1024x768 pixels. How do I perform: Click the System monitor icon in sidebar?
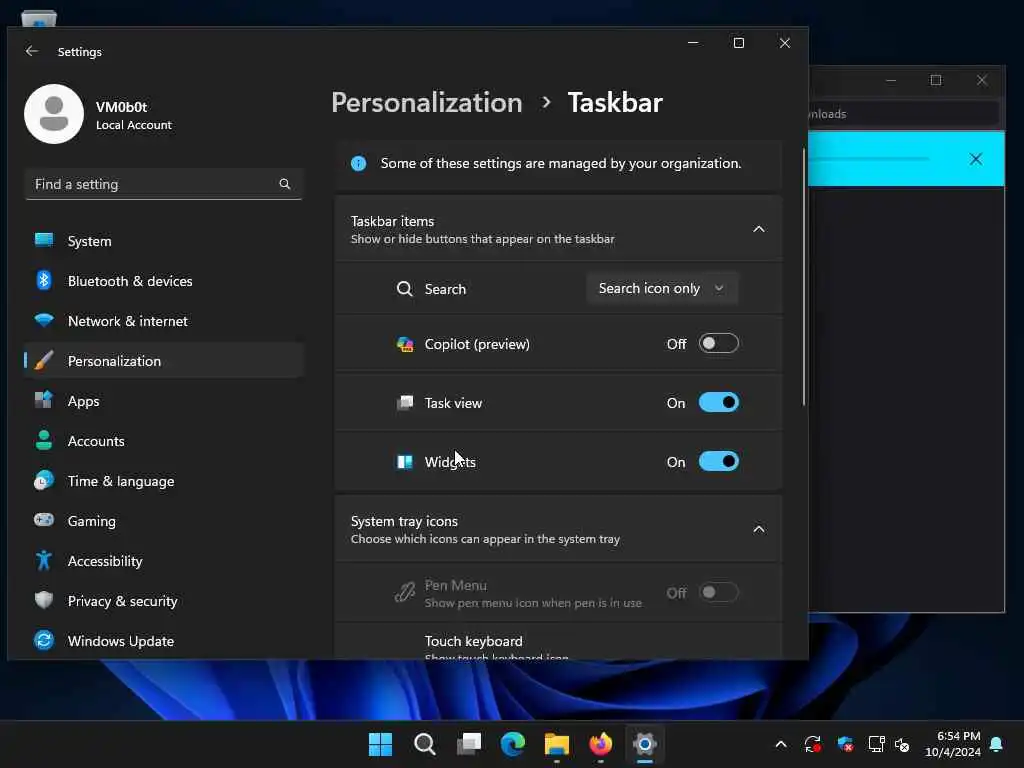click(x=44, y=240)
